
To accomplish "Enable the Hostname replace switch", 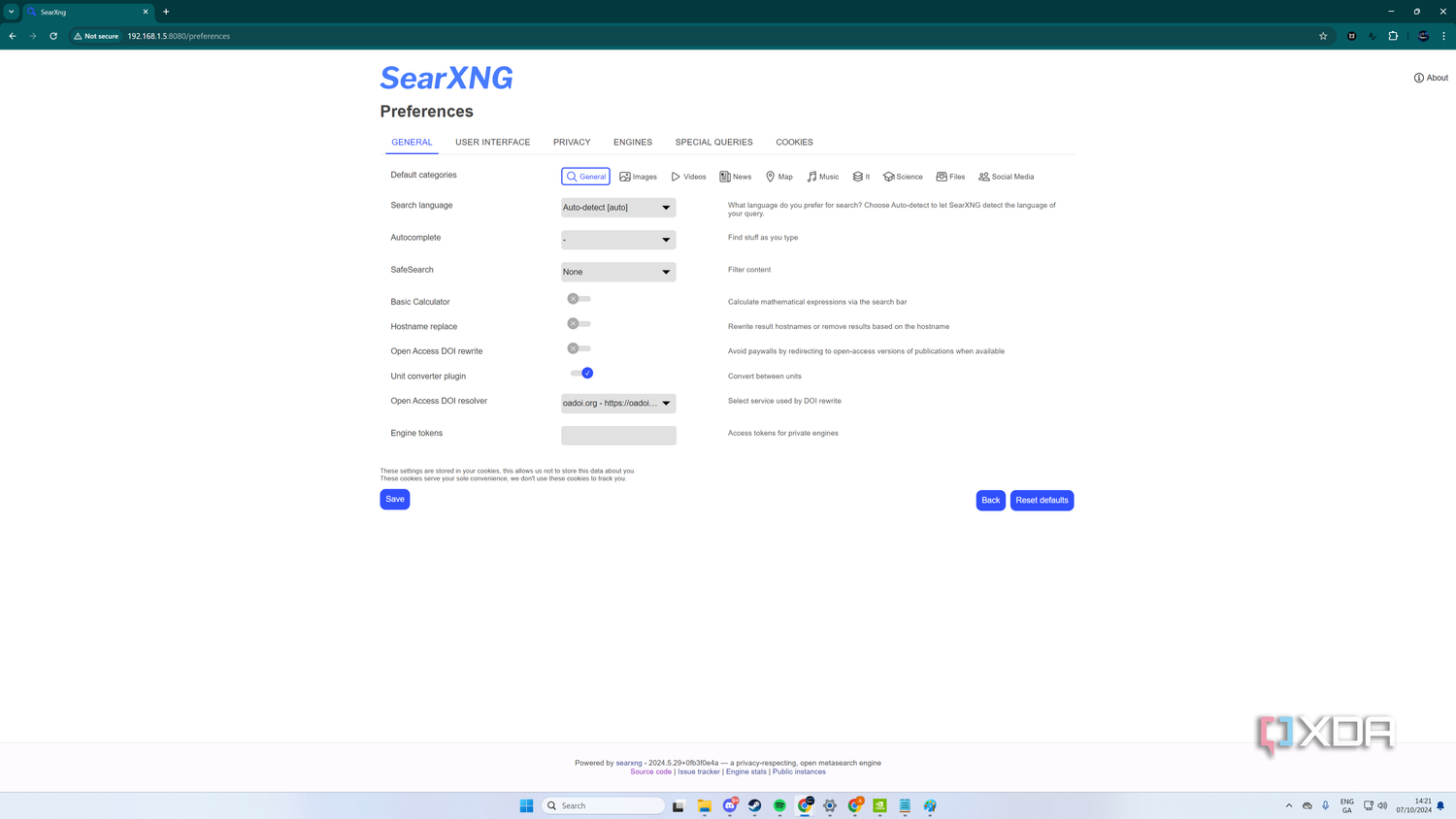I will pos(579,323).
